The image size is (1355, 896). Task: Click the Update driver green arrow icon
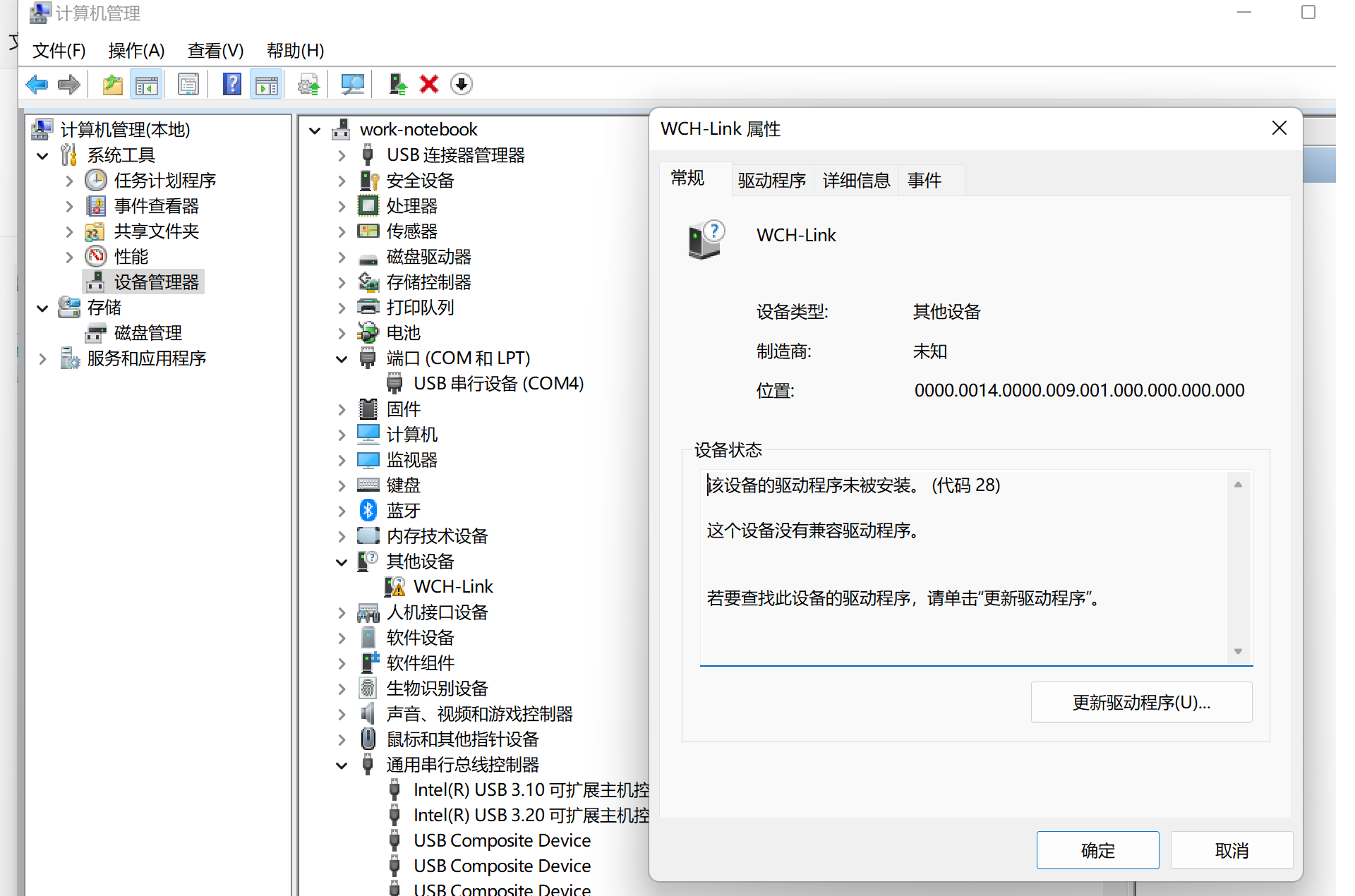[397, 85]
